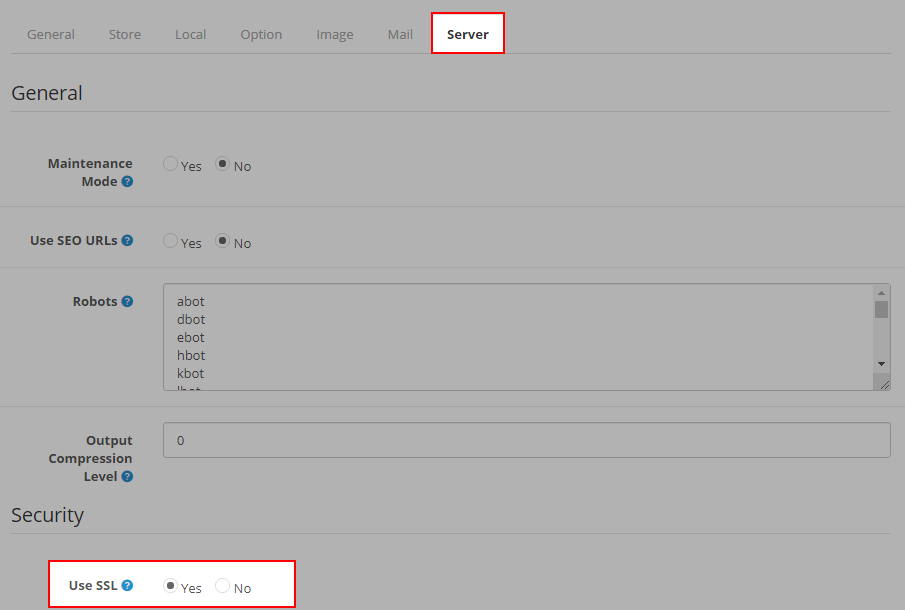Screen dimensions: 905x610
Task: Click the General section heading
Action: click(47, 93)
